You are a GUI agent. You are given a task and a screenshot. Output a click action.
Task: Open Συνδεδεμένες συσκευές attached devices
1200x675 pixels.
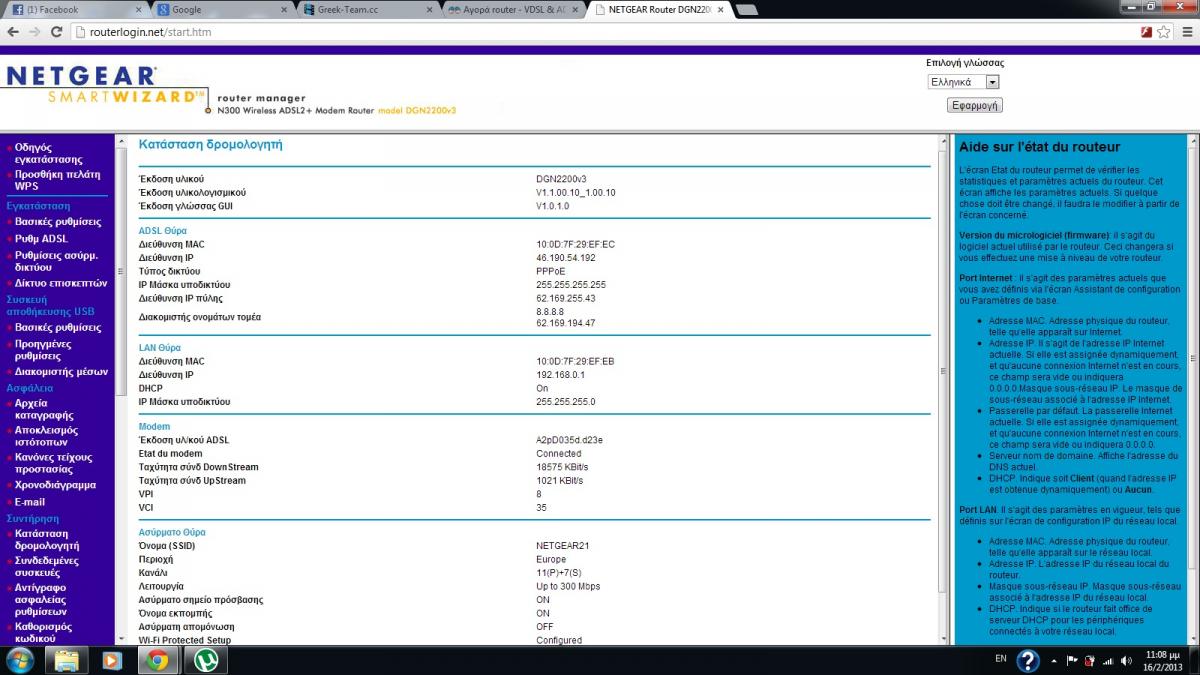(49, 567)
